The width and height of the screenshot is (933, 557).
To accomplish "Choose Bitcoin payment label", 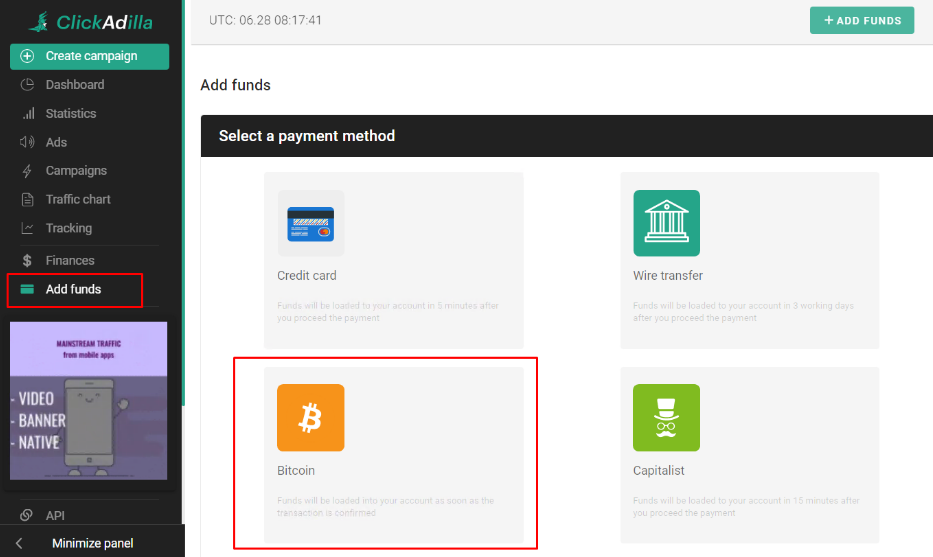I will [296, 470].
